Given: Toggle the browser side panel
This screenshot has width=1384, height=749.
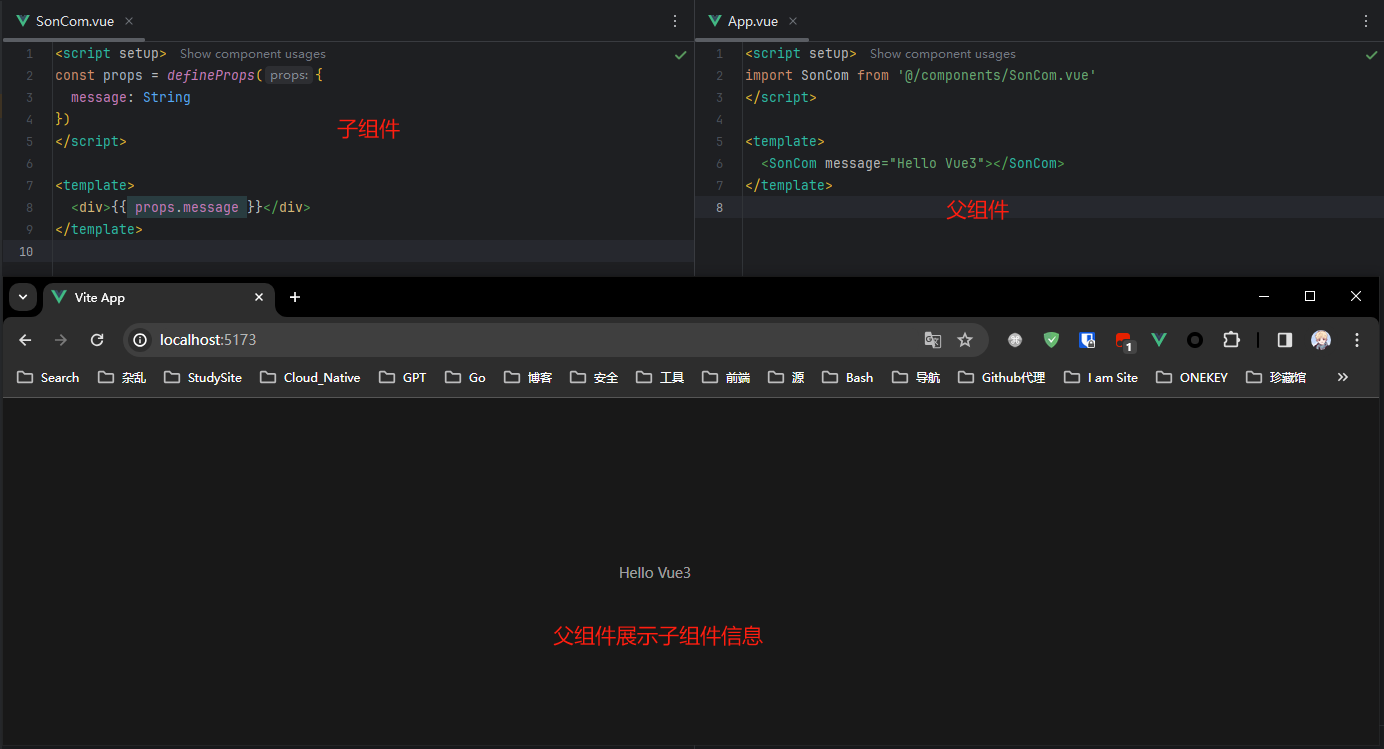Looking at the screenshot, I should tap(1285, 340).
